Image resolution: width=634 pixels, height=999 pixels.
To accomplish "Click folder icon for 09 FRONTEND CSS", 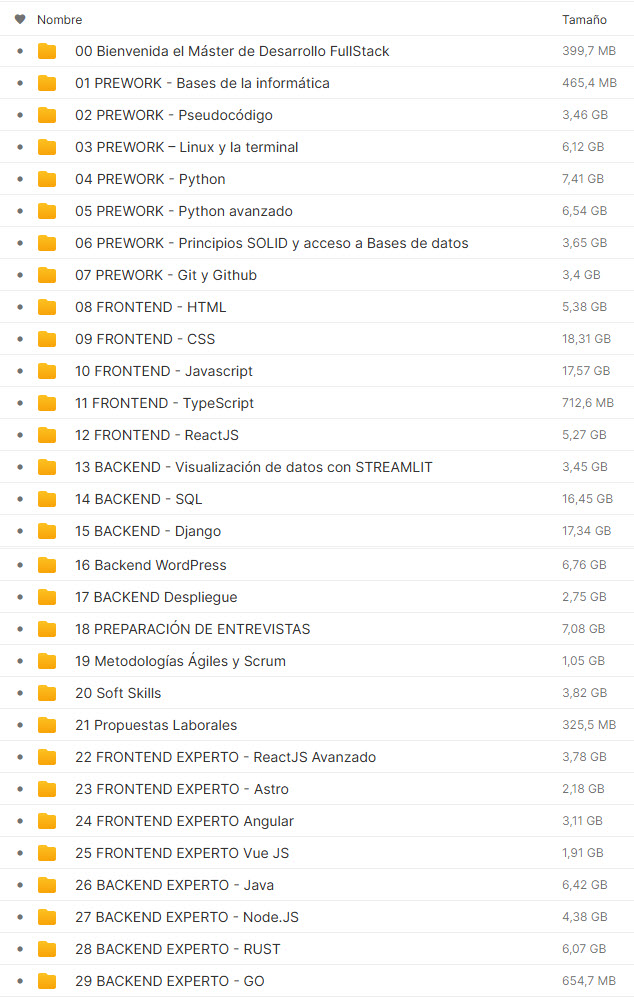I will 47,339.
